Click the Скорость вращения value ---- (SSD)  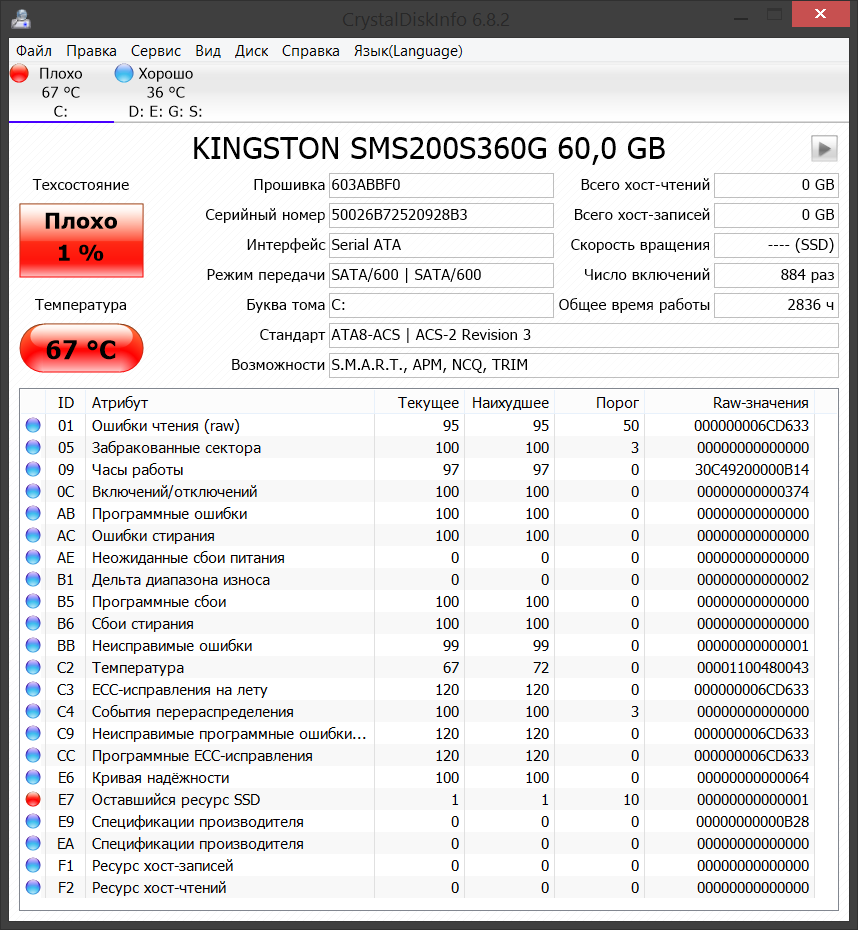tap(776, 245)
